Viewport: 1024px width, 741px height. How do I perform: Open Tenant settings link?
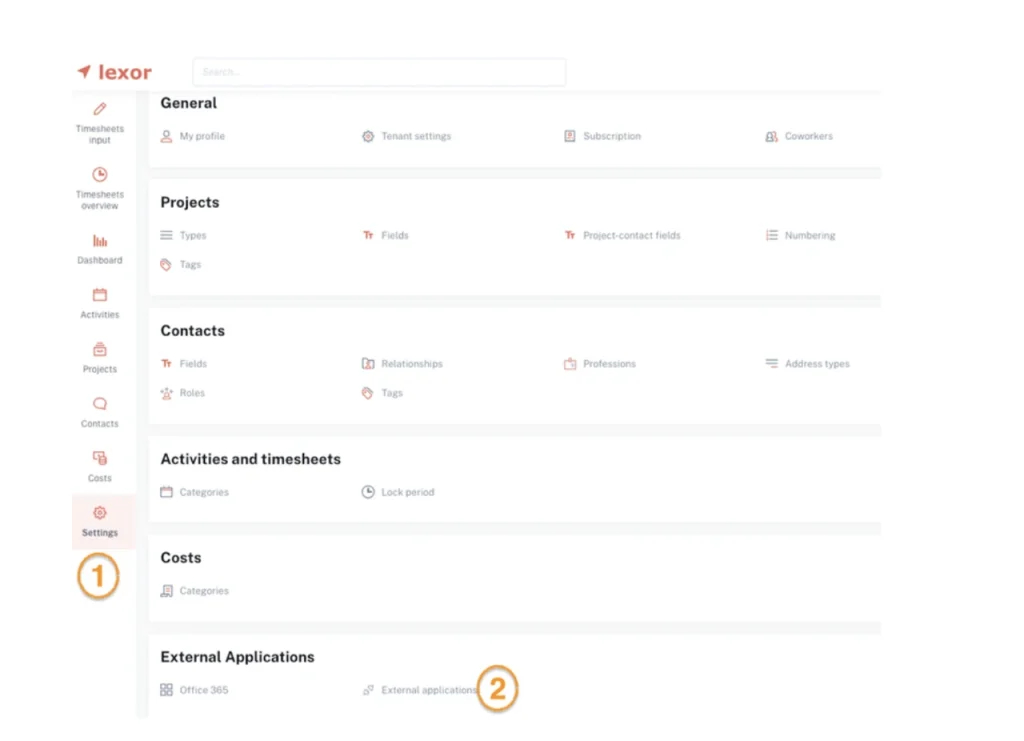[415, 136]
